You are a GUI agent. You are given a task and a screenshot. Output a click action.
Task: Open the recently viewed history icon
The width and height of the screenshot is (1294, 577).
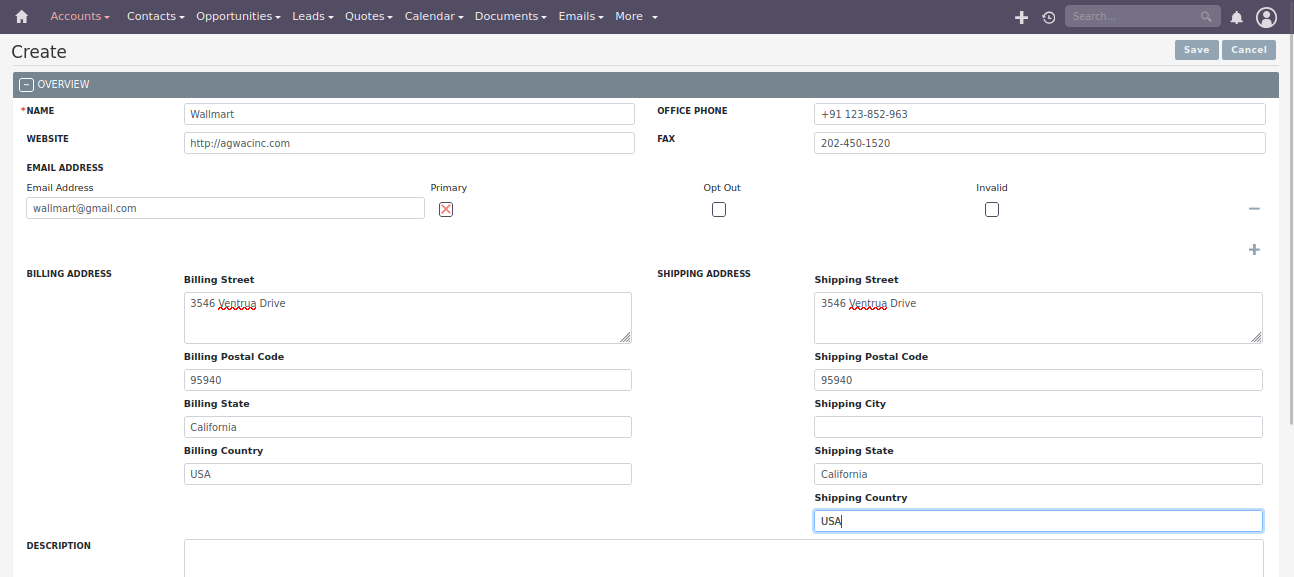(1048, 17)
